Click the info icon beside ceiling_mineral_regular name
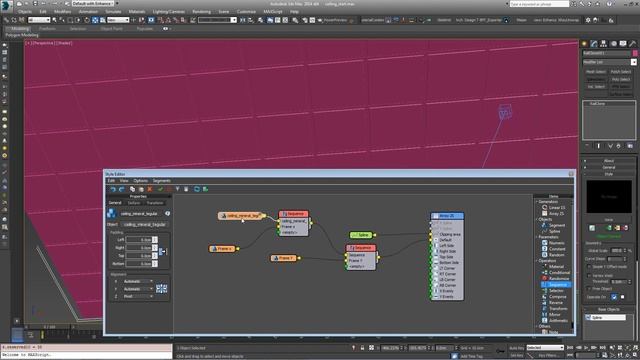The image size is (640, 360). tap(167, 213)
